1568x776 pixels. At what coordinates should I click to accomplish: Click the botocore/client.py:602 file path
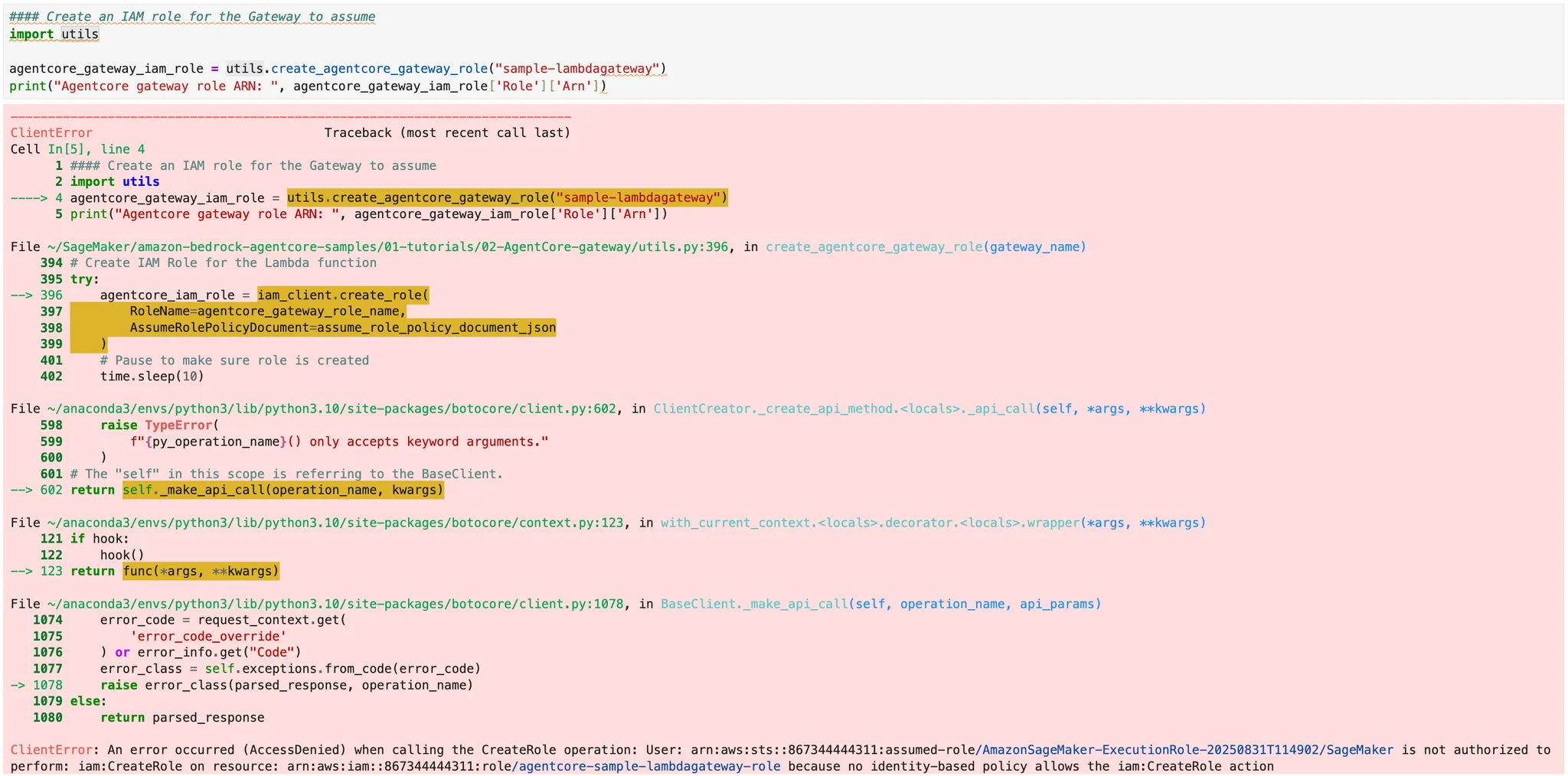click(332, 409)
